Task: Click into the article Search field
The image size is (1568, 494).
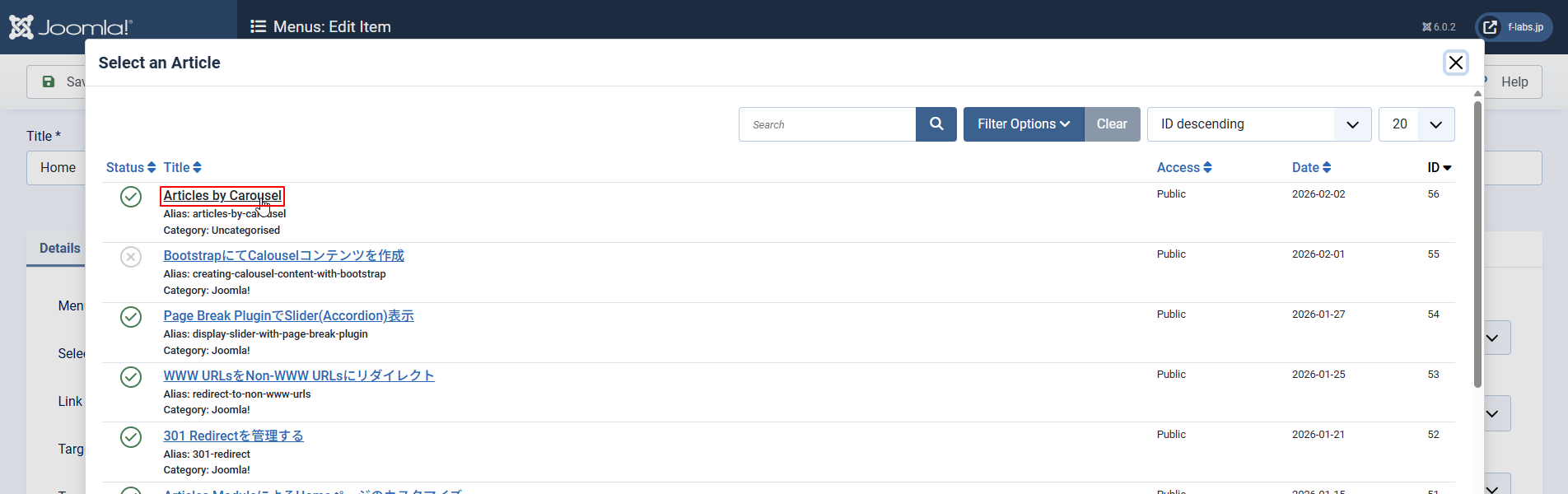Action: click(827, 124)
